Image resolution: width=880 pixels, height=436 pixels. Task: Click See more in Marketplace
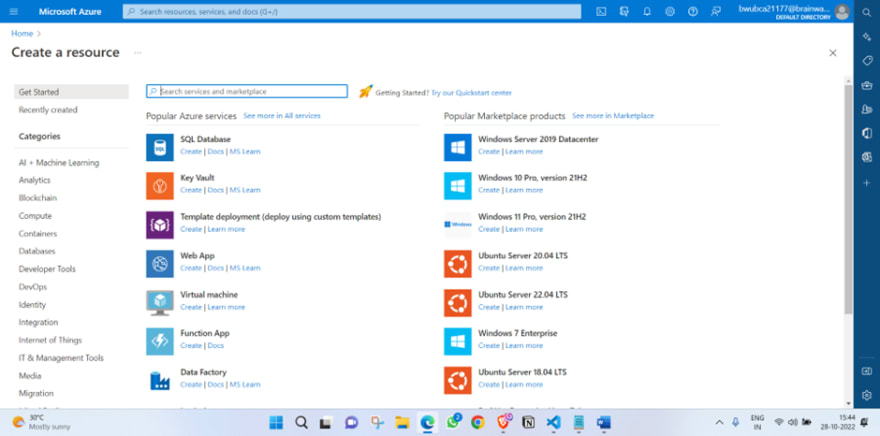pos(613,116)
